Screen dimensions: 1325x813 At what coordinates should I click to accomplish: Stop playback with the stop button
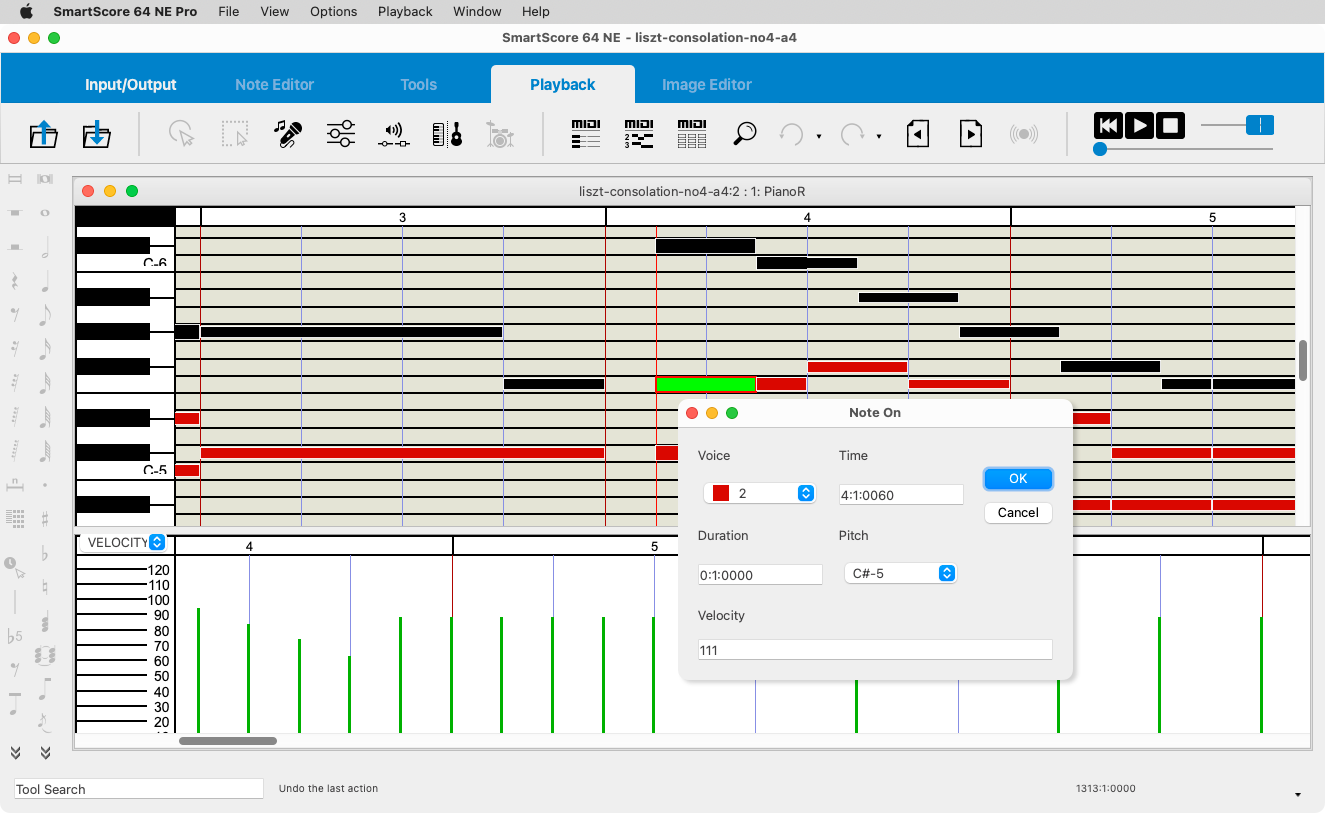point(1171,125)
